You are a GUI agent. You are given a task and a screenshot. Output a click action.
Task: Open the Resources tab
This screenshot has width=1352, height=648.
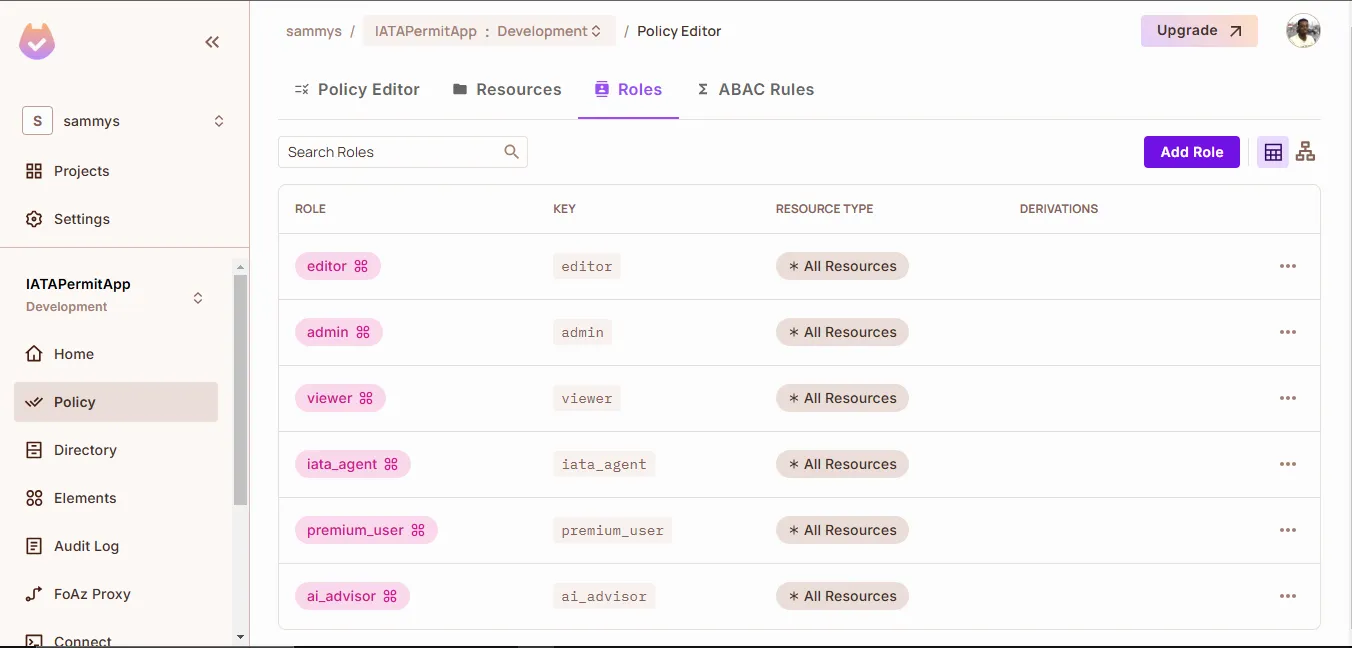(507, 89)
